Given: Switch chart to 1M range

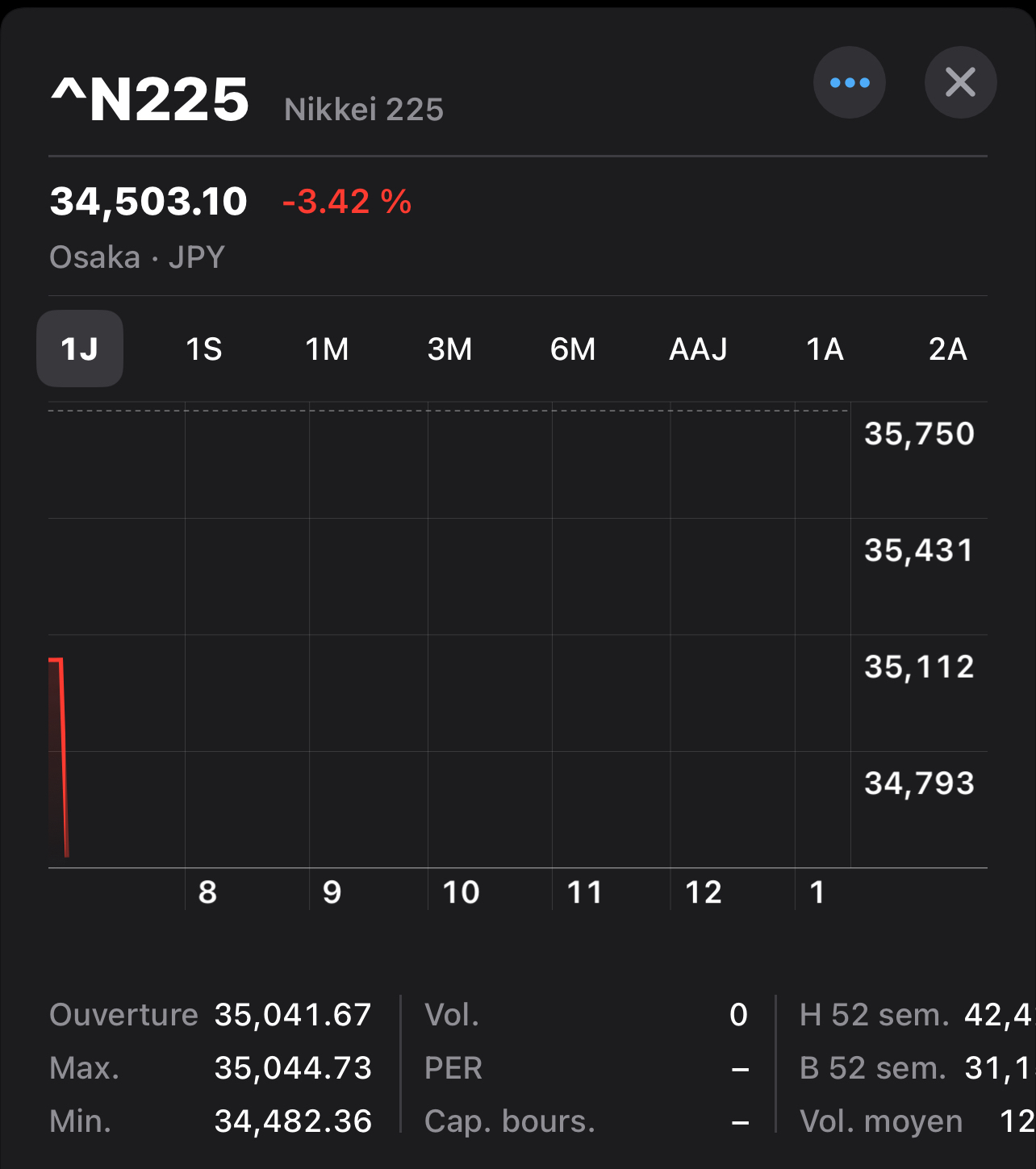Looking at the screenshot, I should [x=327, y=349].
